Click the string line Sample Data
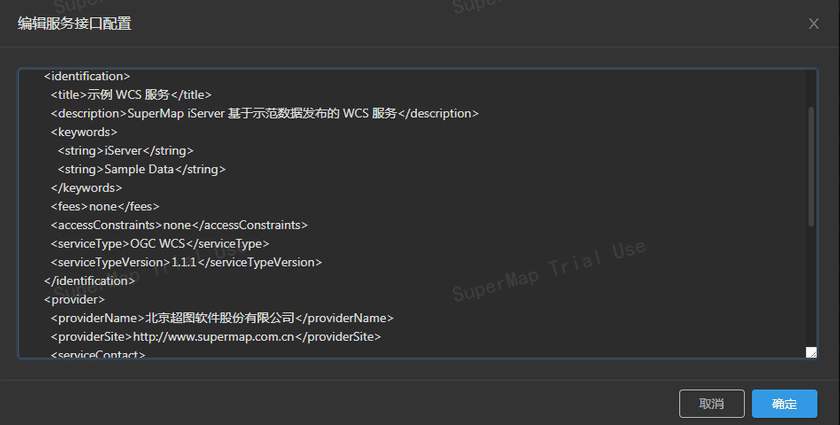 [142, 169]
